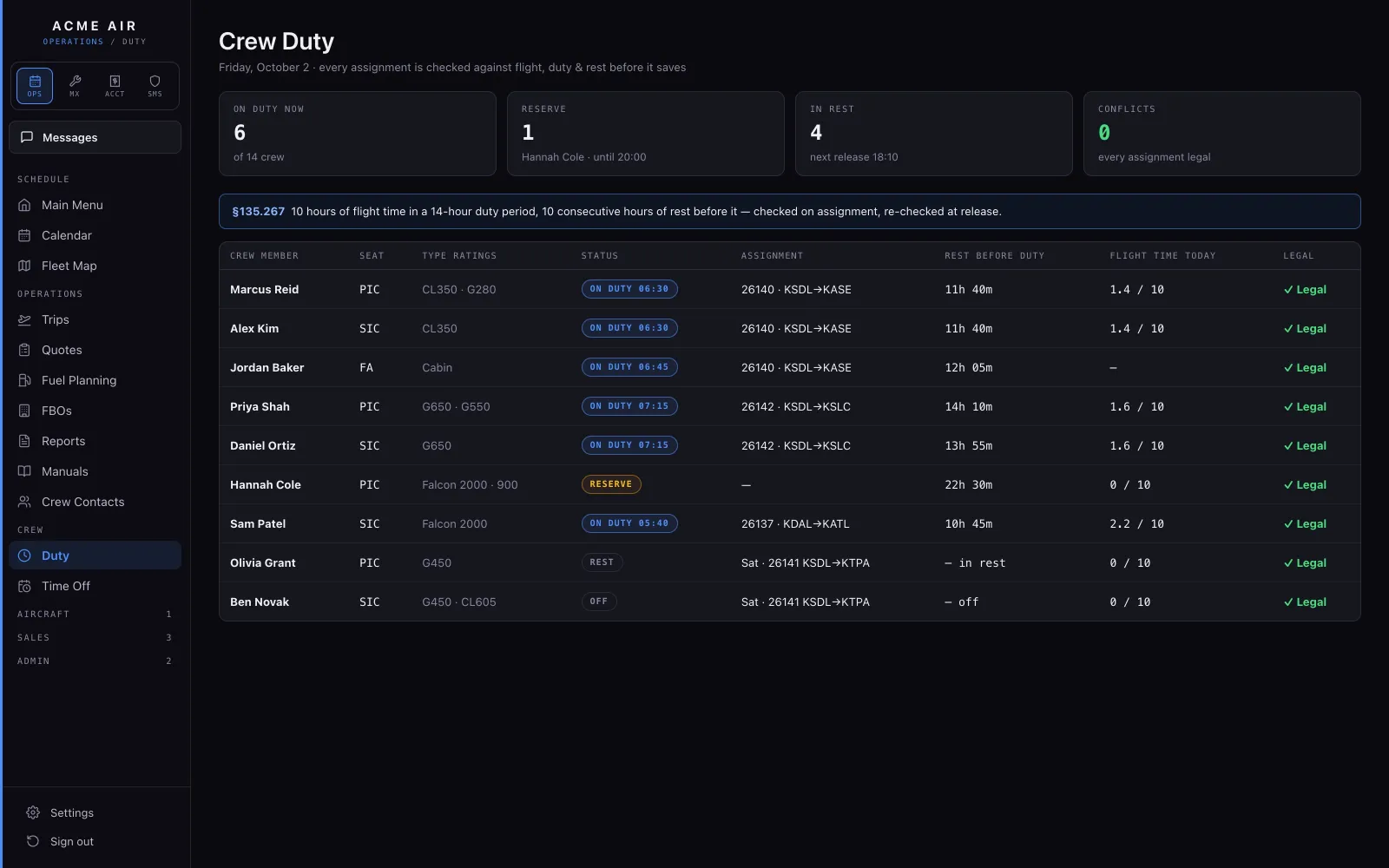Click Sam Patel's assignment 26137 · KDAL→KATL
This screenshot has width=1389, height=868.
tap(795, 523)
